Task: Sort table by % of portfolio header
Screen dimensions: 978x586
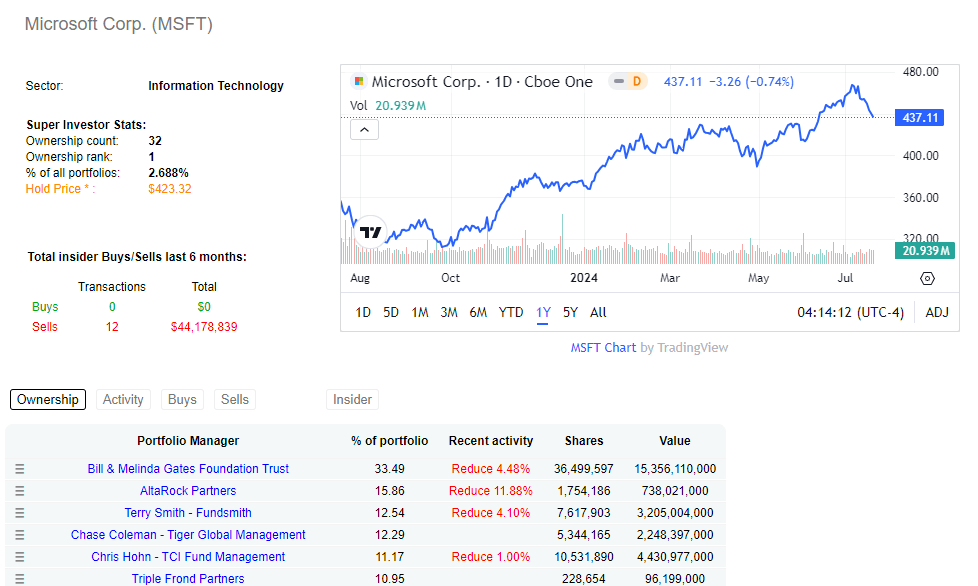Action: click(x=389, y=441)
